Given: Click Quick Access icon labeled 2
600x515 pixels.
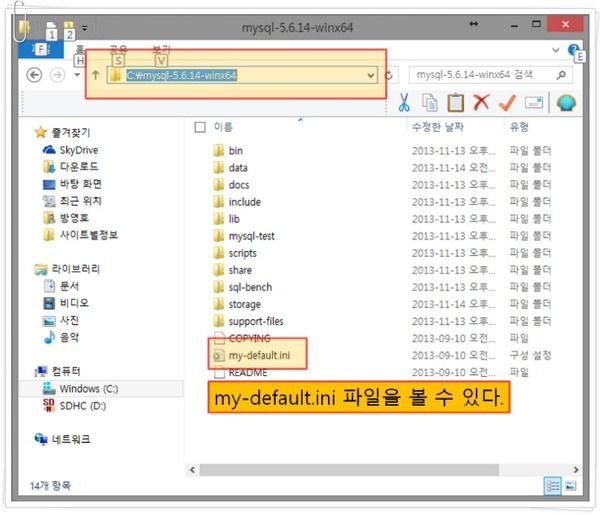Looking at the screenshot, I should [69, 30].
